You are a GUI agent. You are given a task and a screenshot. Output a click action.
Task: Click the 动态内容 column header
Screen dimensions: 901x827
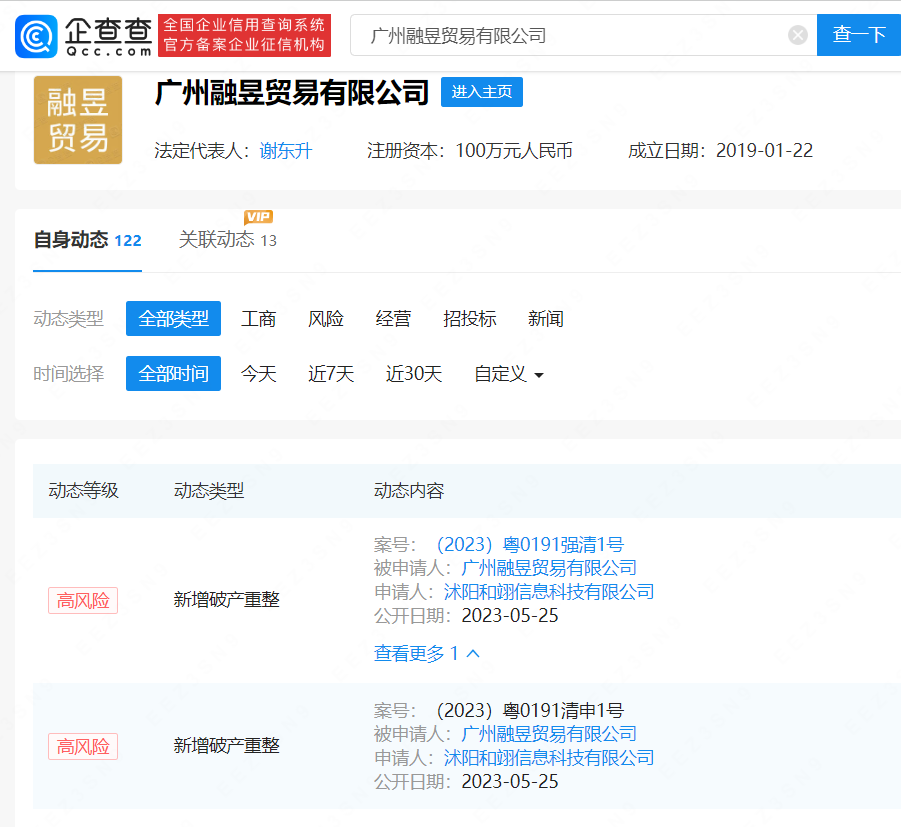point(409,490)
